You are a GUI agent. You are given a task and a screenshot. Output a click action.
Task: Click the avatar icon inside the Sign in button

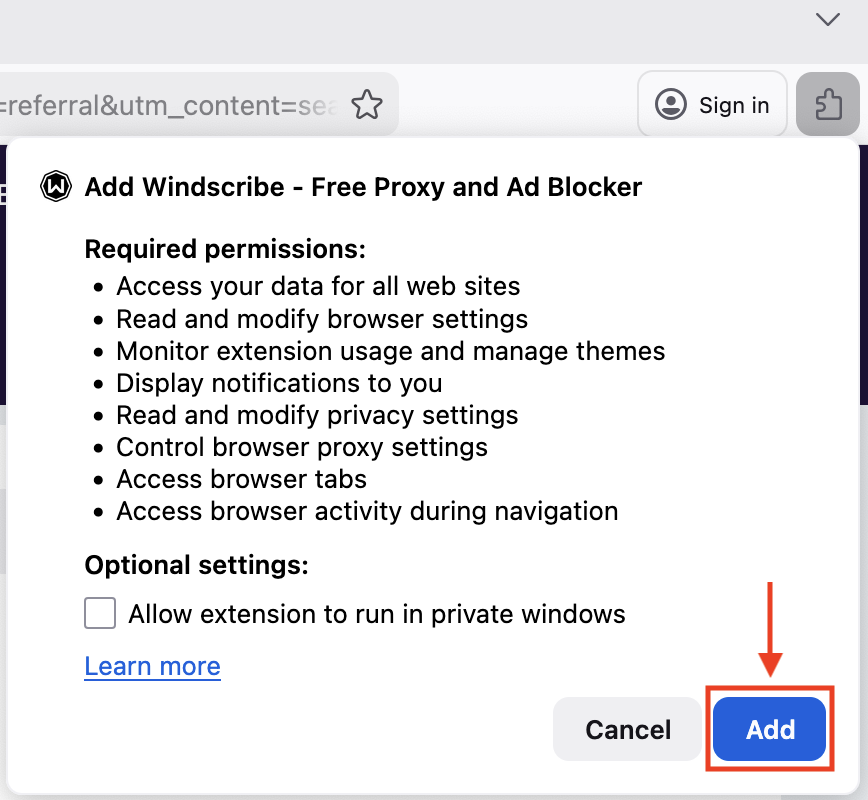click(x=671, y=104)
